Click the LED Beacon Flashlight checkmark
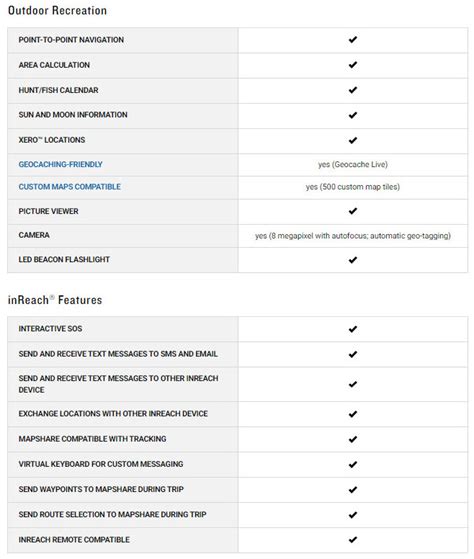The image size is (474, 559). coord(353,260)
